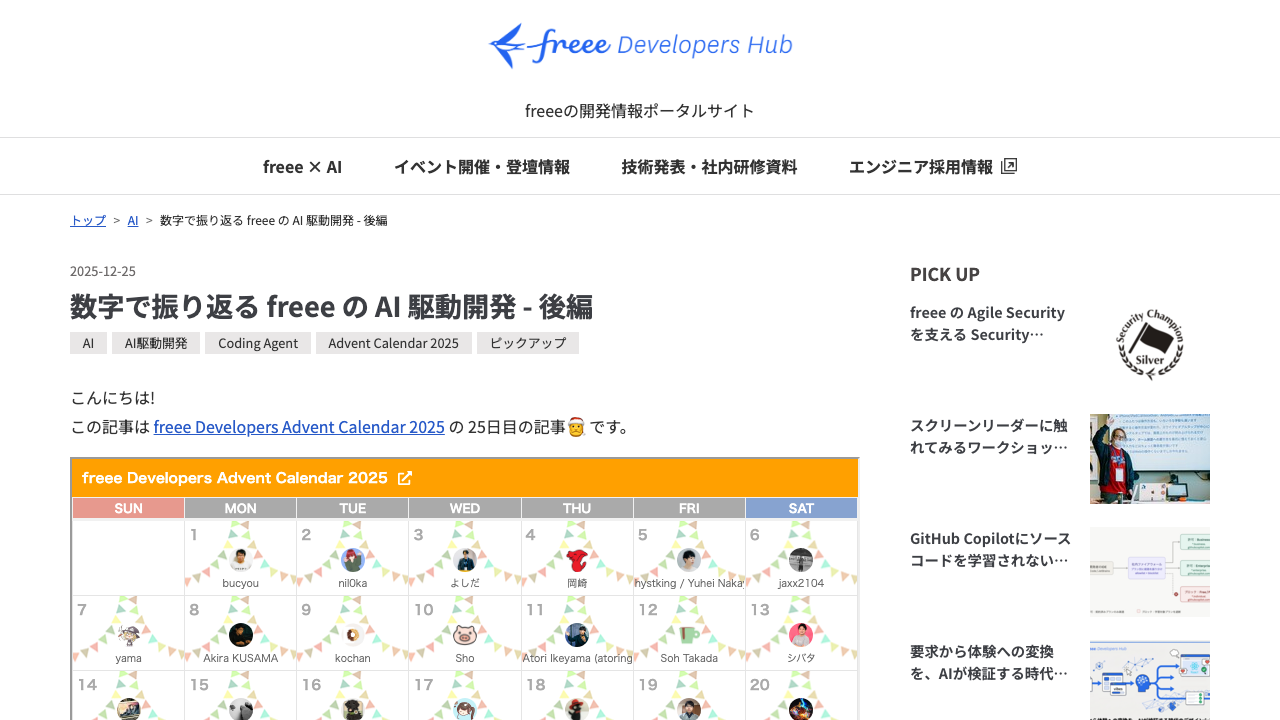Click the article title 数字で振り返る
This screenshot has width=1280, height=720.
(331, 306)
